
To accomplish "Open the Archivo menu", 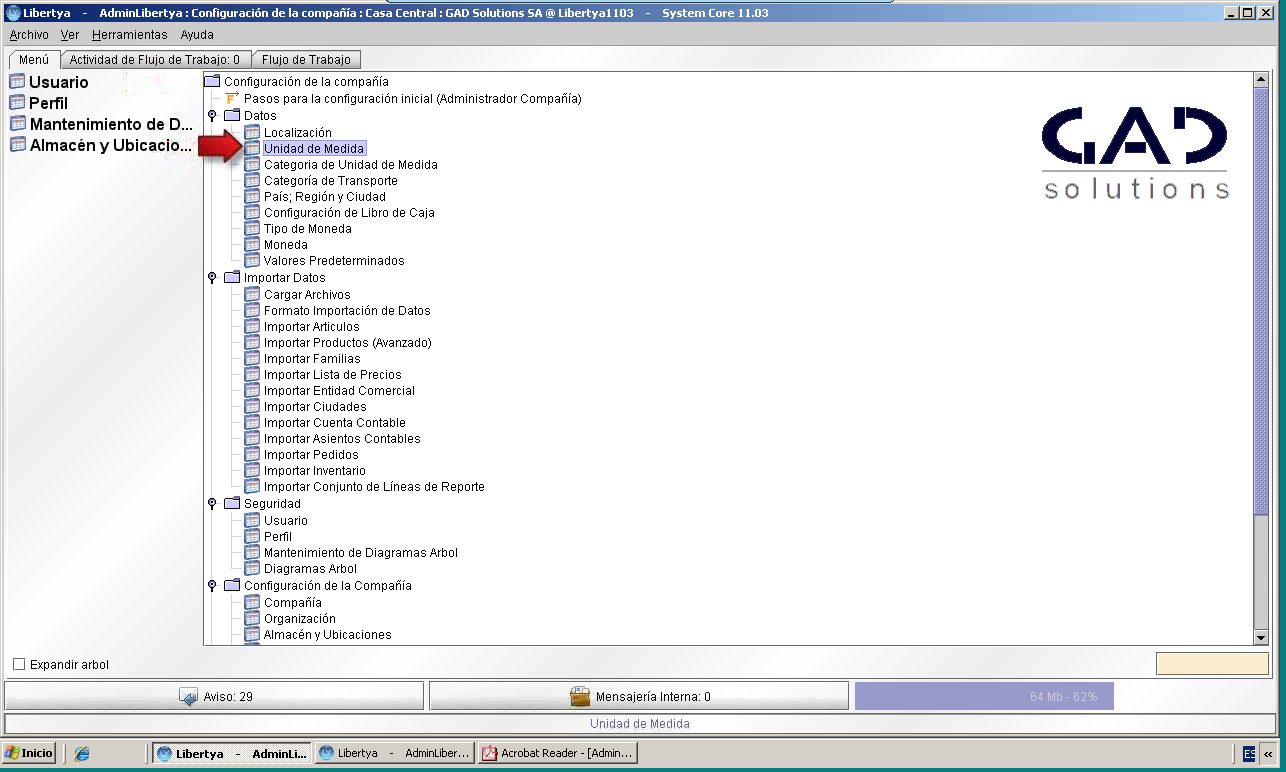I will (x=29, y=34).
